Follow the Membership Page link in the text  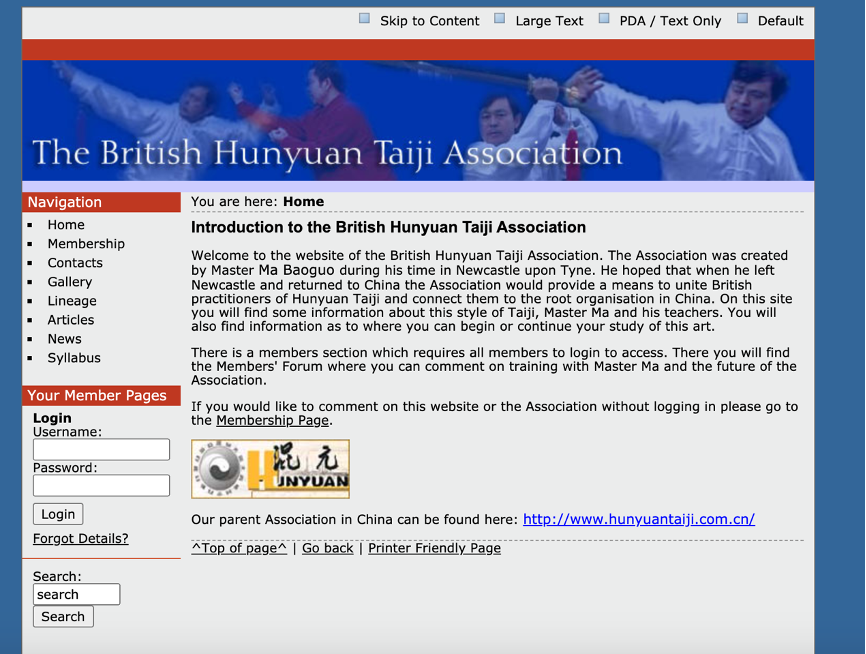pyautogui.click(x=273, y=420)
